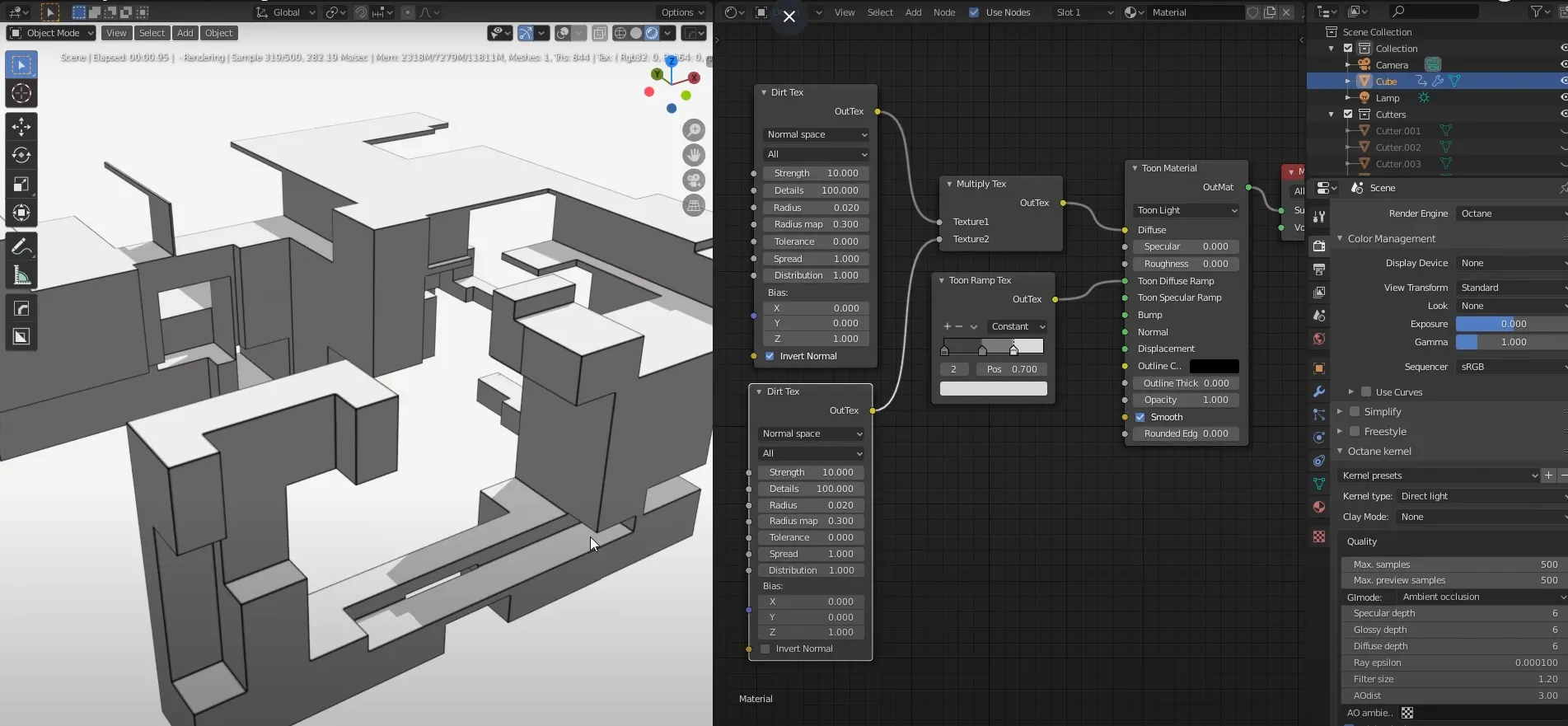This screenshot has width=1568, height=726.
Task: Click the Outline Color black swatch
Action: [x=1214, y=366]
